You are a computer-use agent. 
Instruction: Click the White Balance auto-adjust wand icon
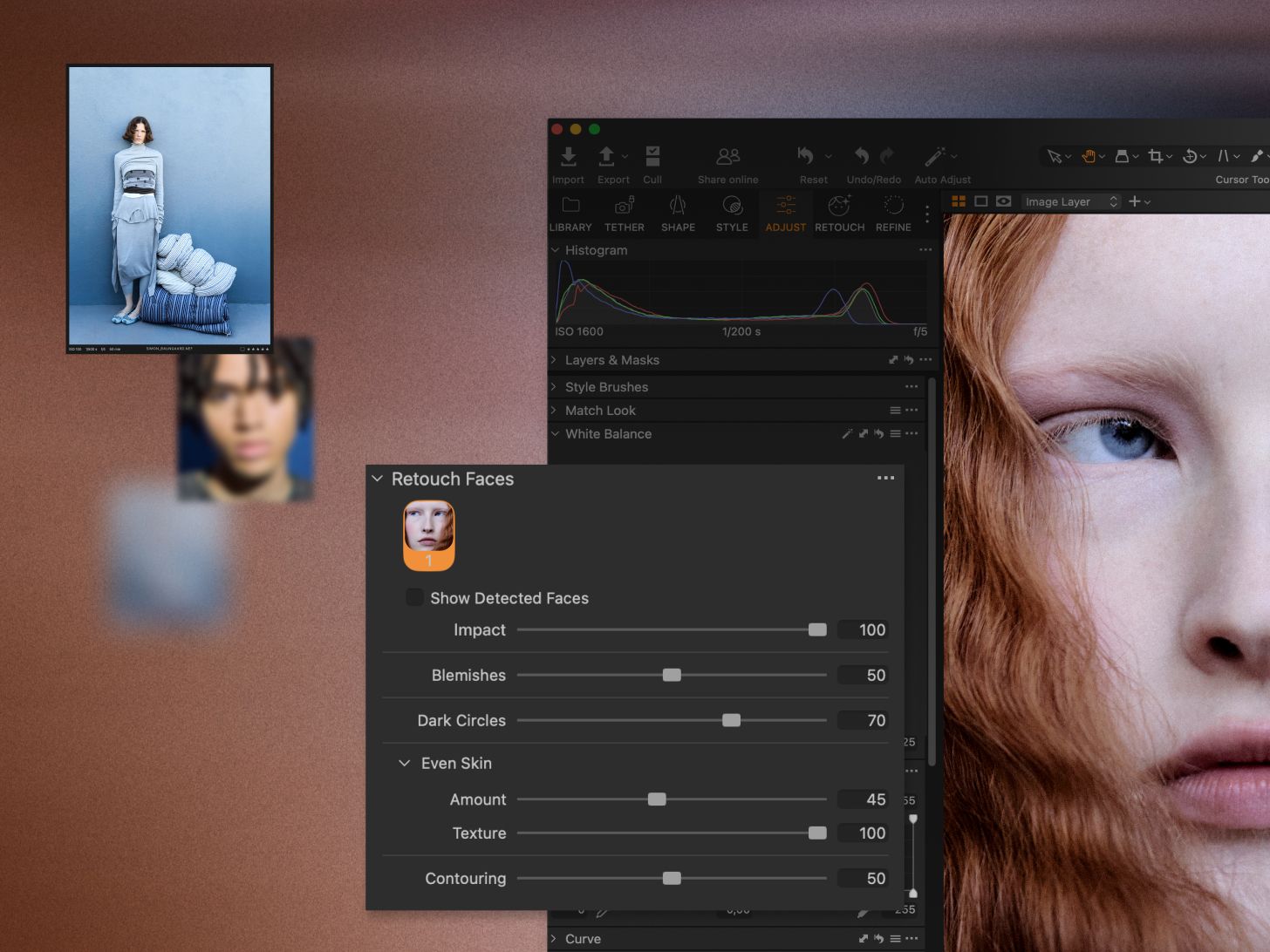coord(847,434)
